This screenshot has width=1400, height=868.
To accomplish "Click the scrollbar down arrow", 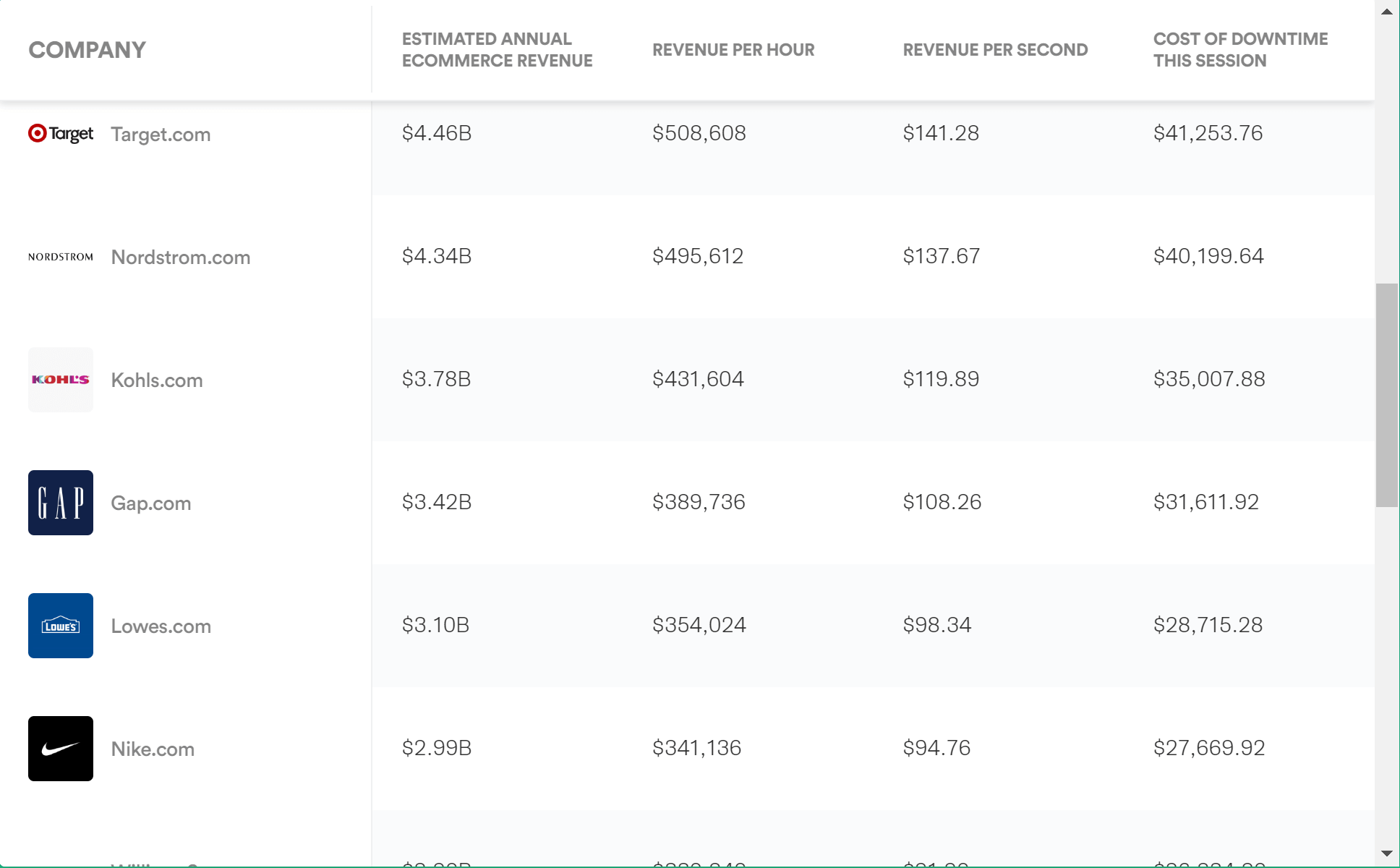I will 1387,854.
